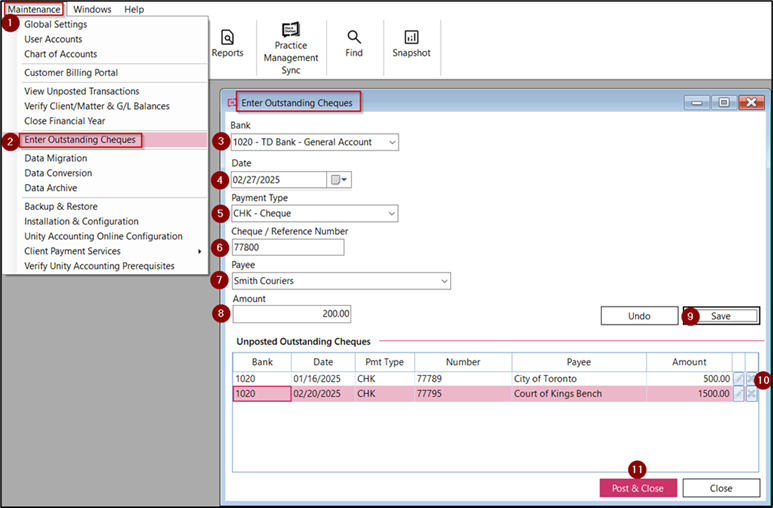Choose Chart of Accounts from menu
Screen dimensions: 773x508
[61, 54]
